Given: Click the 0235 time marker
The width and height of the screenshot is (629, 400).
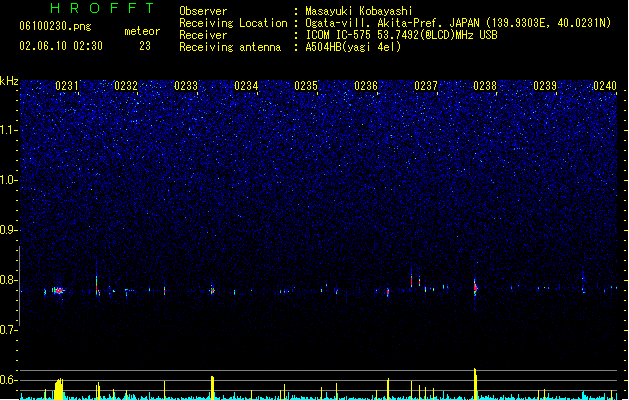Looking at the screenshot, I should pyautogui.click(x=306, y=86).
